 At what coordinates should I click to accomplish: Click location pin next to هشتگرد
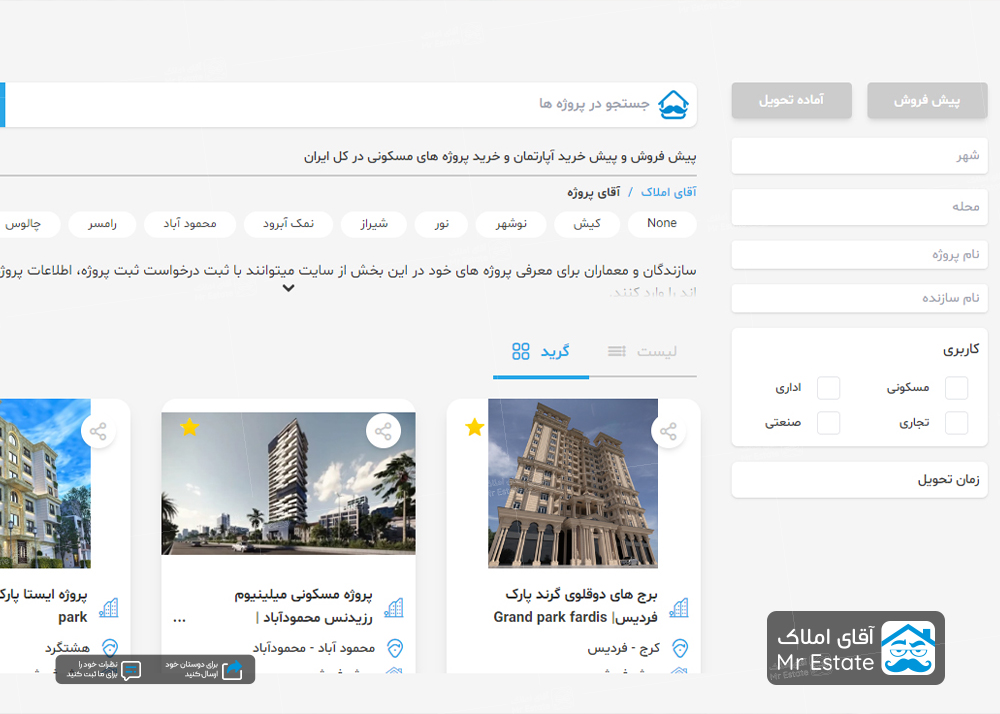click(110, 648)
